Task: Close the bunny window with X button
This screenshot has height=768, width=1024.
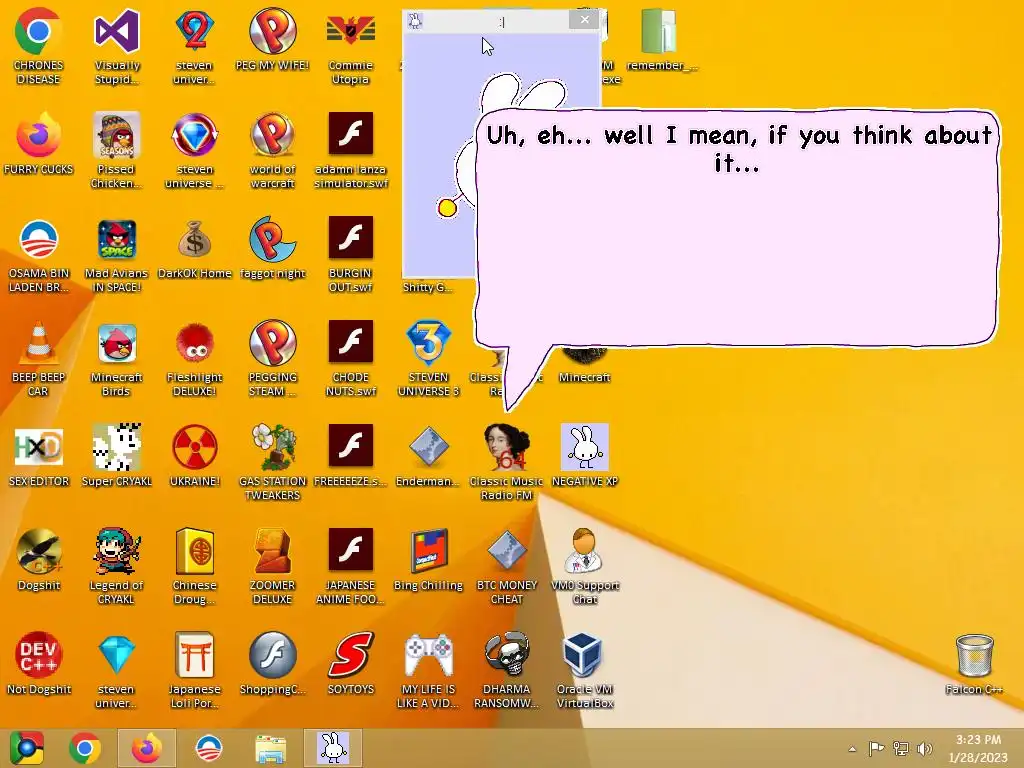Action: tap(584, 20)
